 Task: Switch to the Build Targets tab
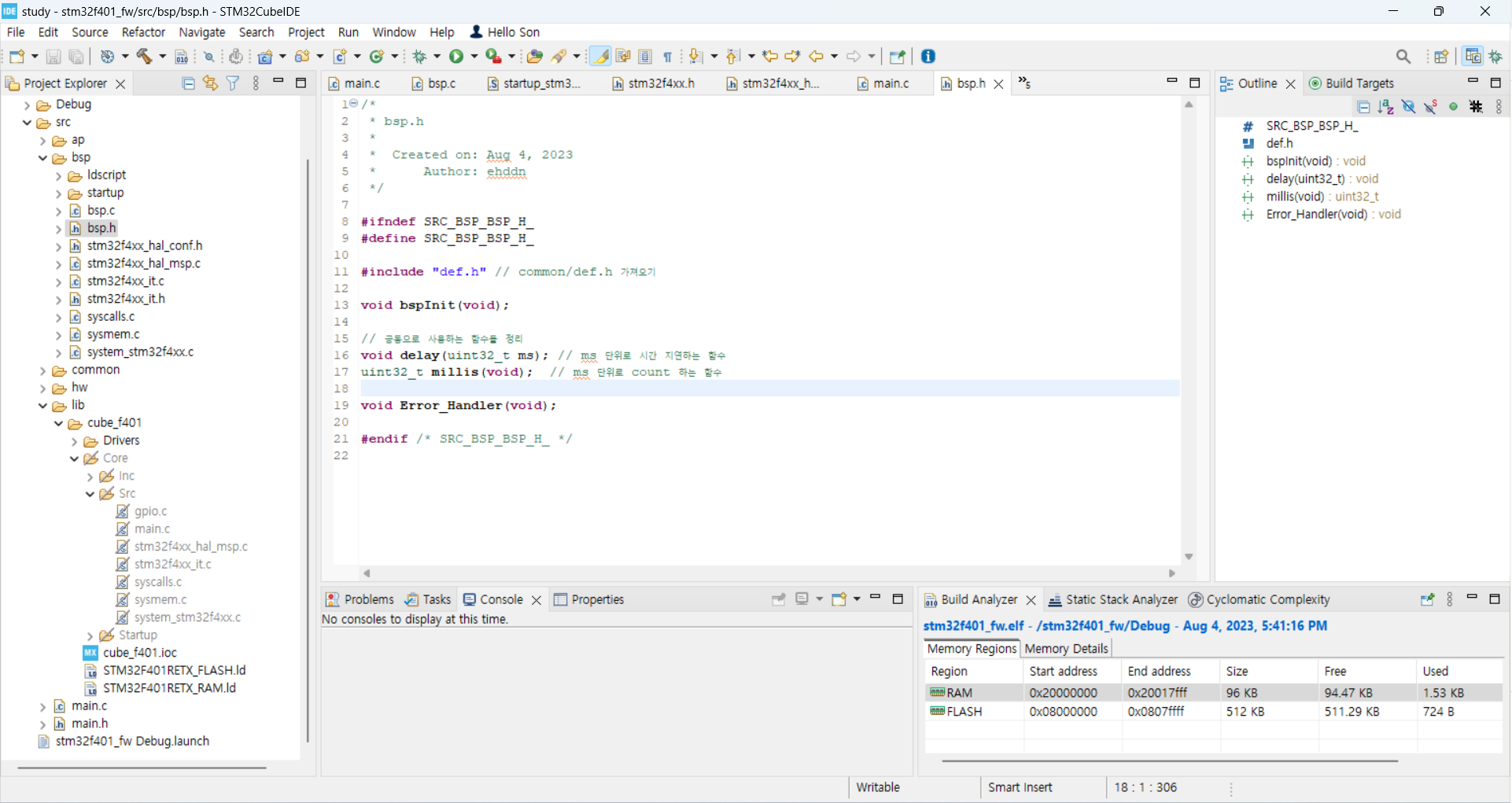pyautogui.click(x=1351, y=83)
